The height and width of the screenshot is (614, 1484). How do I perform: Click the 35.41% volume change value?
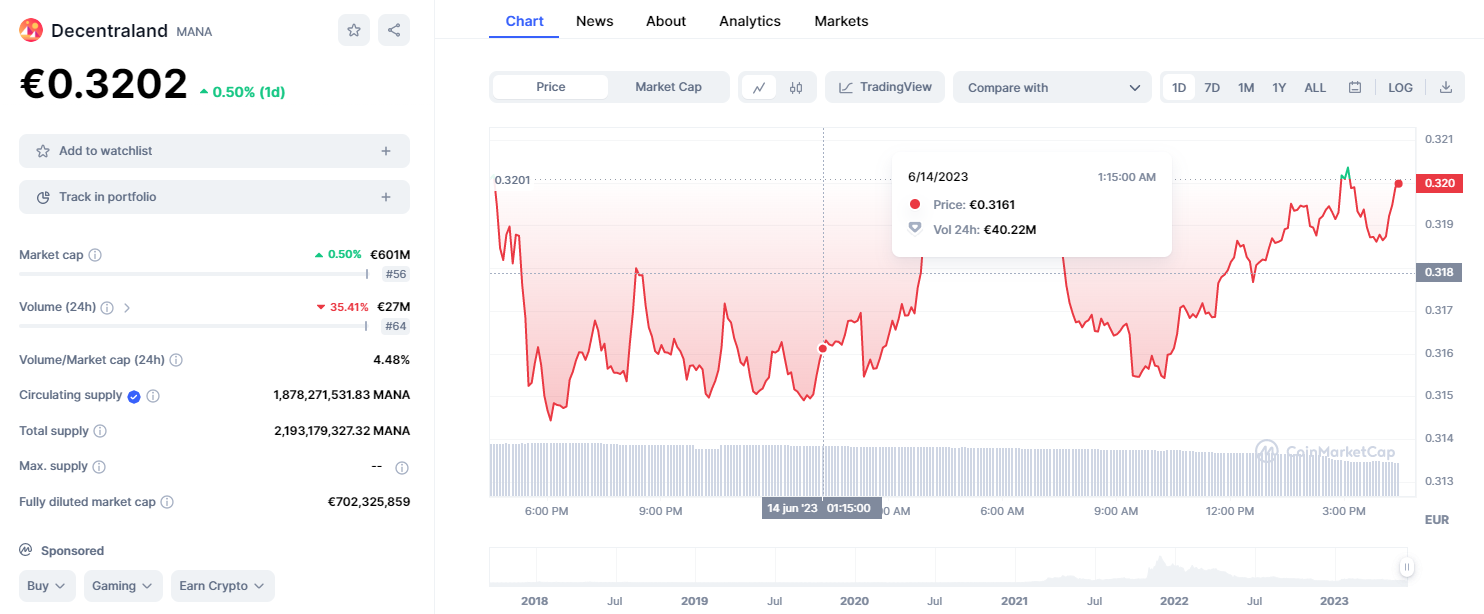(342, 307)
